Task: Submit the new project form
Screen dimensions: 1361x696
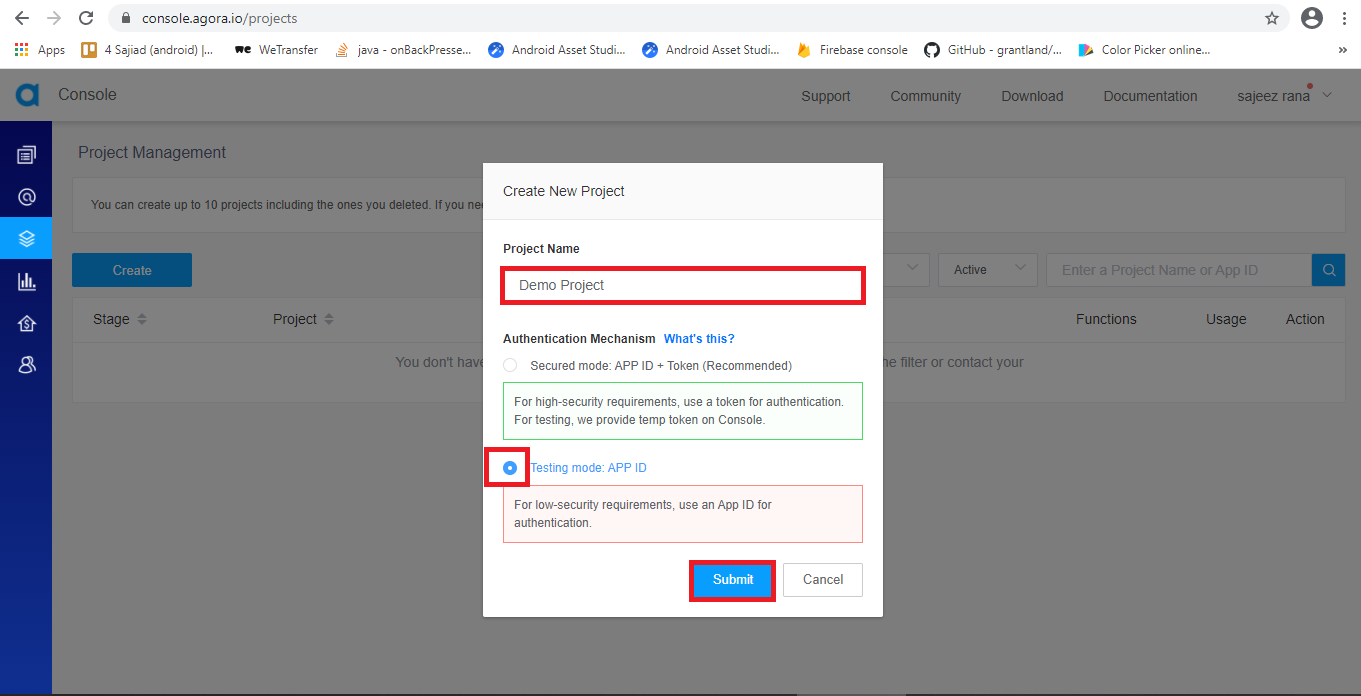Action: click(x=732, y=580)
